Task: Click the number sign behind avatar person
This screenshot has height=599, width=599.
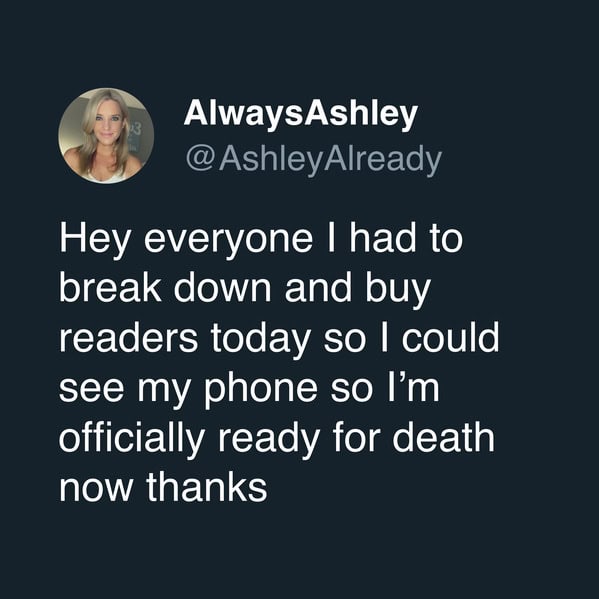Action: 135,129
